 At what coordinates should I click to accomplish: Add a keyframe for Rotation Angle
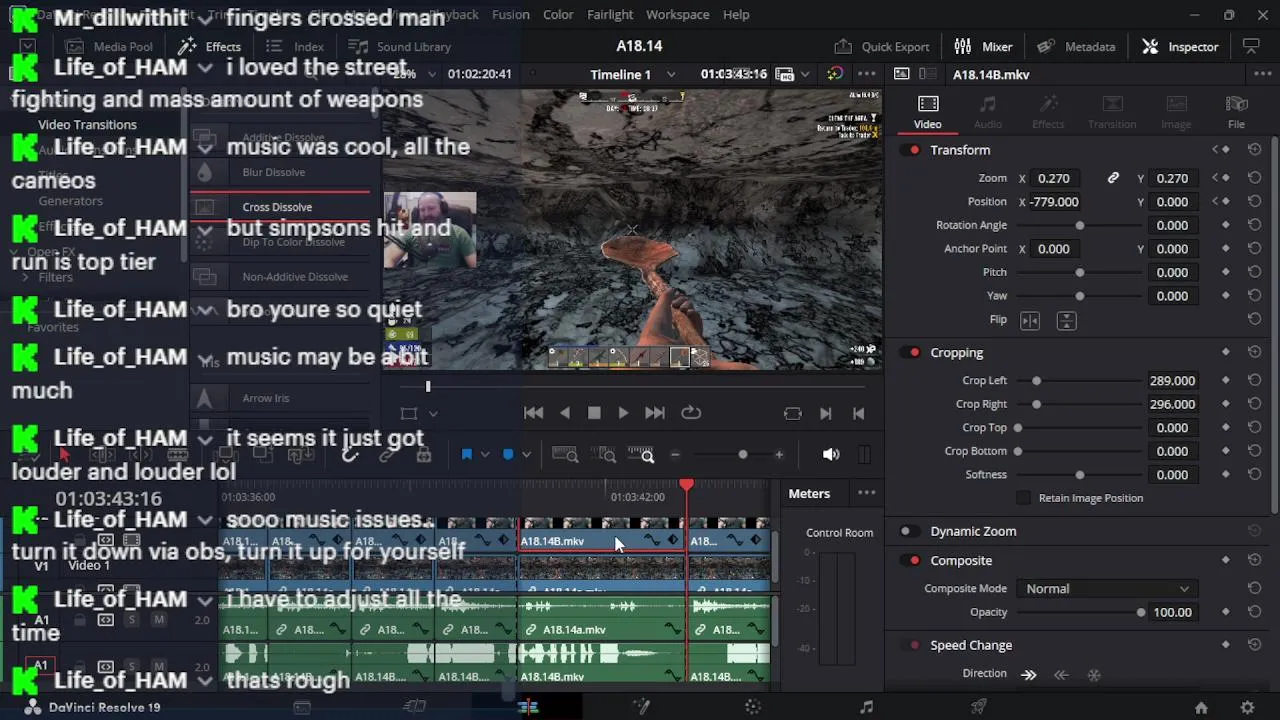coord(1226,225)
